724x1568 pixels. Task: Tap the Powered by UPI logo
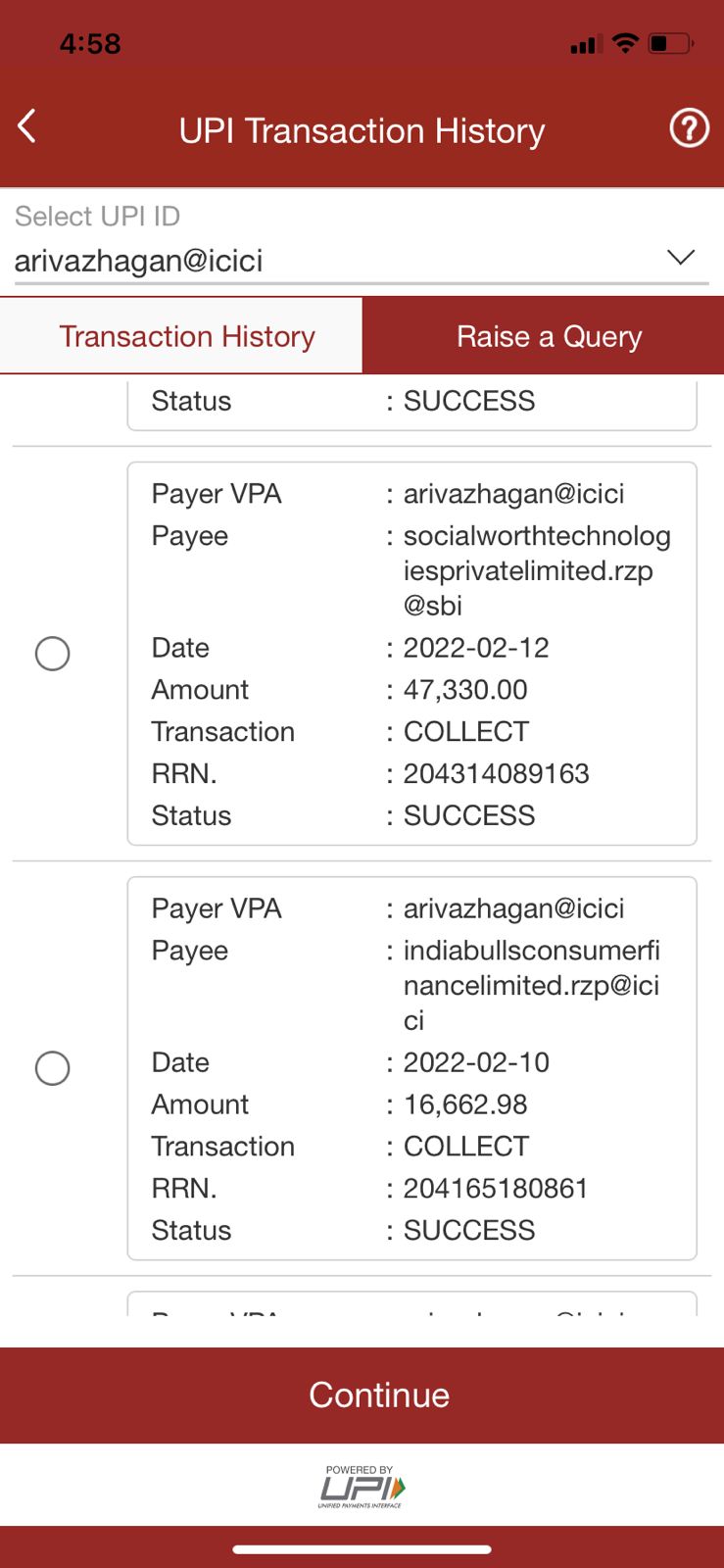pyautogui.click(x=361, y=1487)
